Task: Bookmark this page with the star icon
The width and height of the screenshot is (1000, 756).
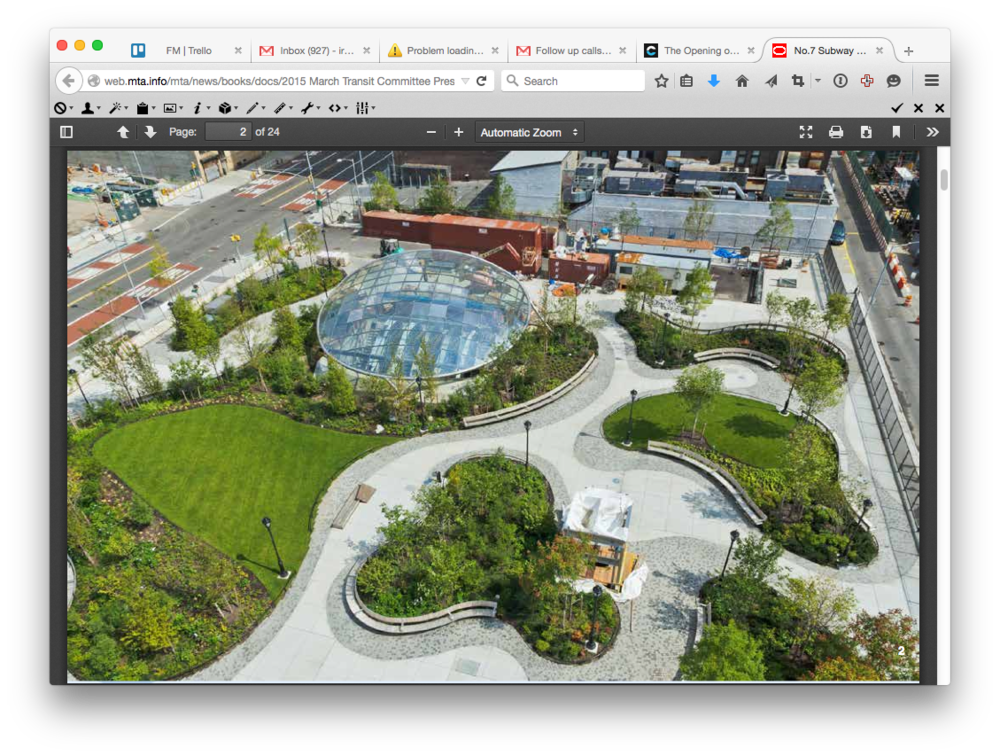Action: [x=661, y=81]
